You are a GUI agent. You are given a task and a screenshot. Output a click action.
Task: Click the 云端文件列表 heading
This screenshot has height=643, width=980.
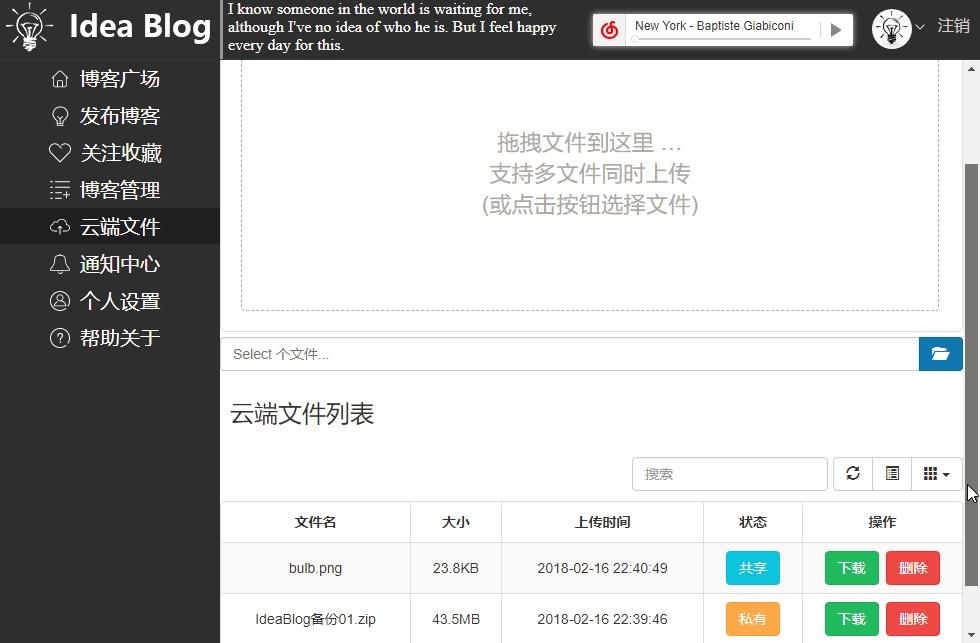[x=302, y=414]
